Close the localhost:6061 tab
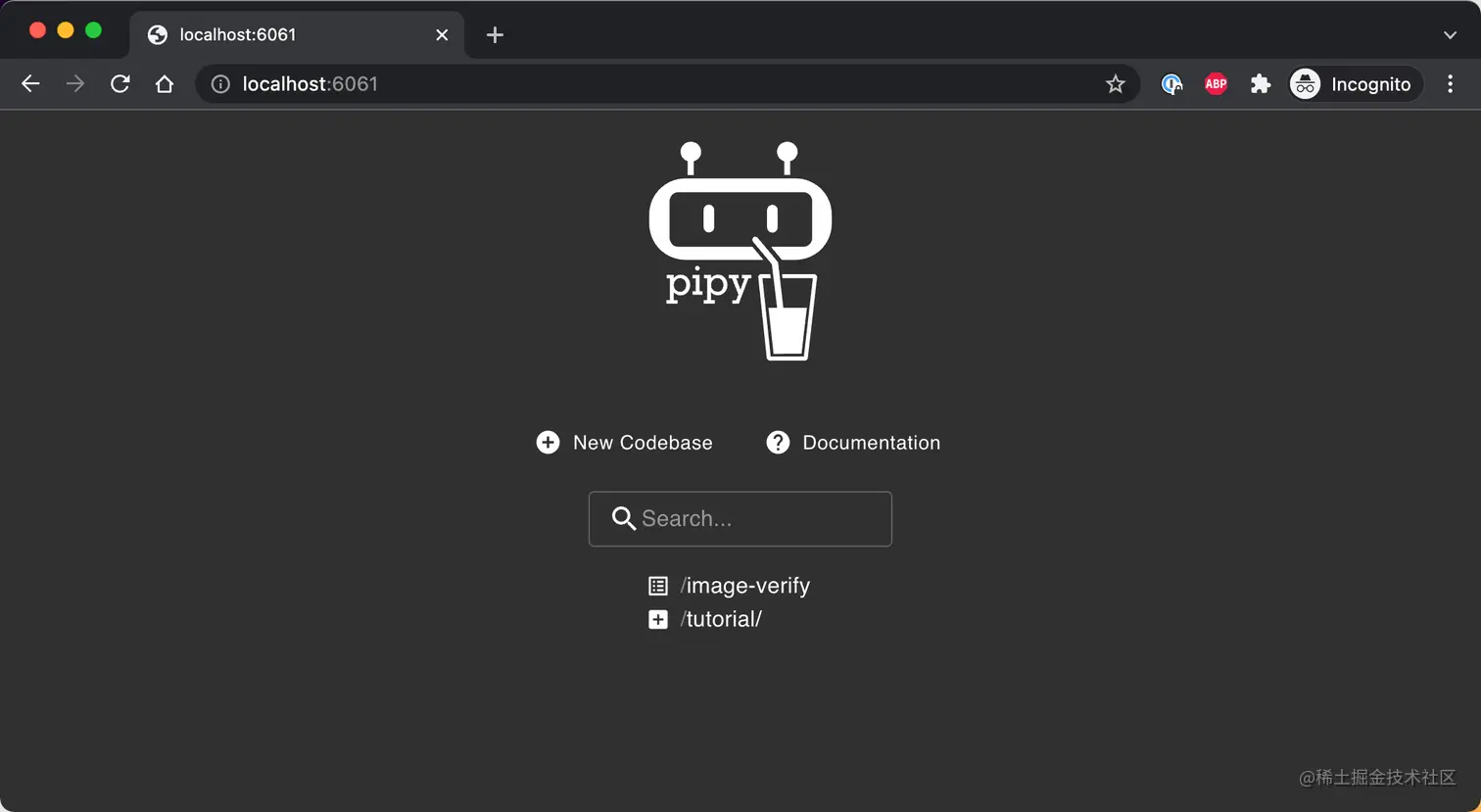Viewport: 1481px width, 812px height. (442, 35)
